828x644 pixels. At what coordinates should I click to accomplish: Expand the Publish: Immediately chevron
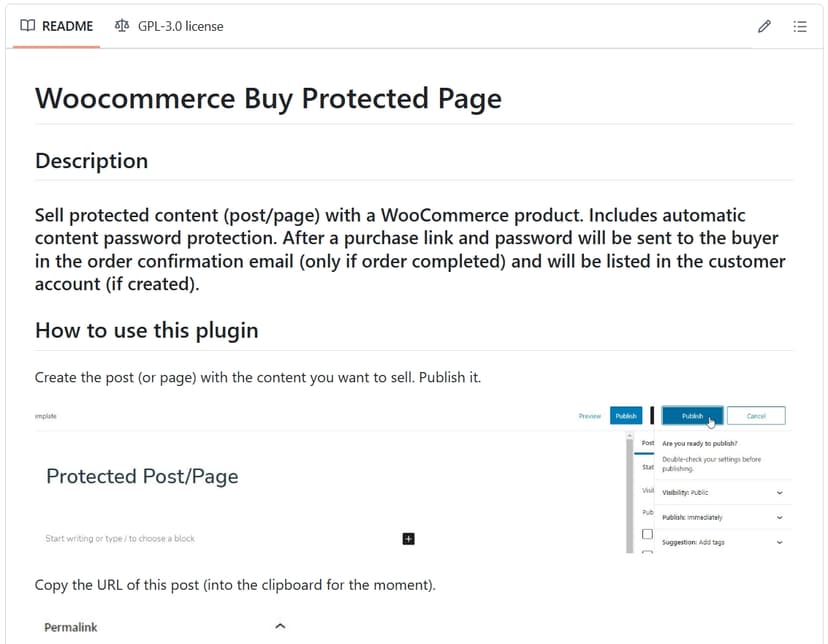click(x=780, y=517)
